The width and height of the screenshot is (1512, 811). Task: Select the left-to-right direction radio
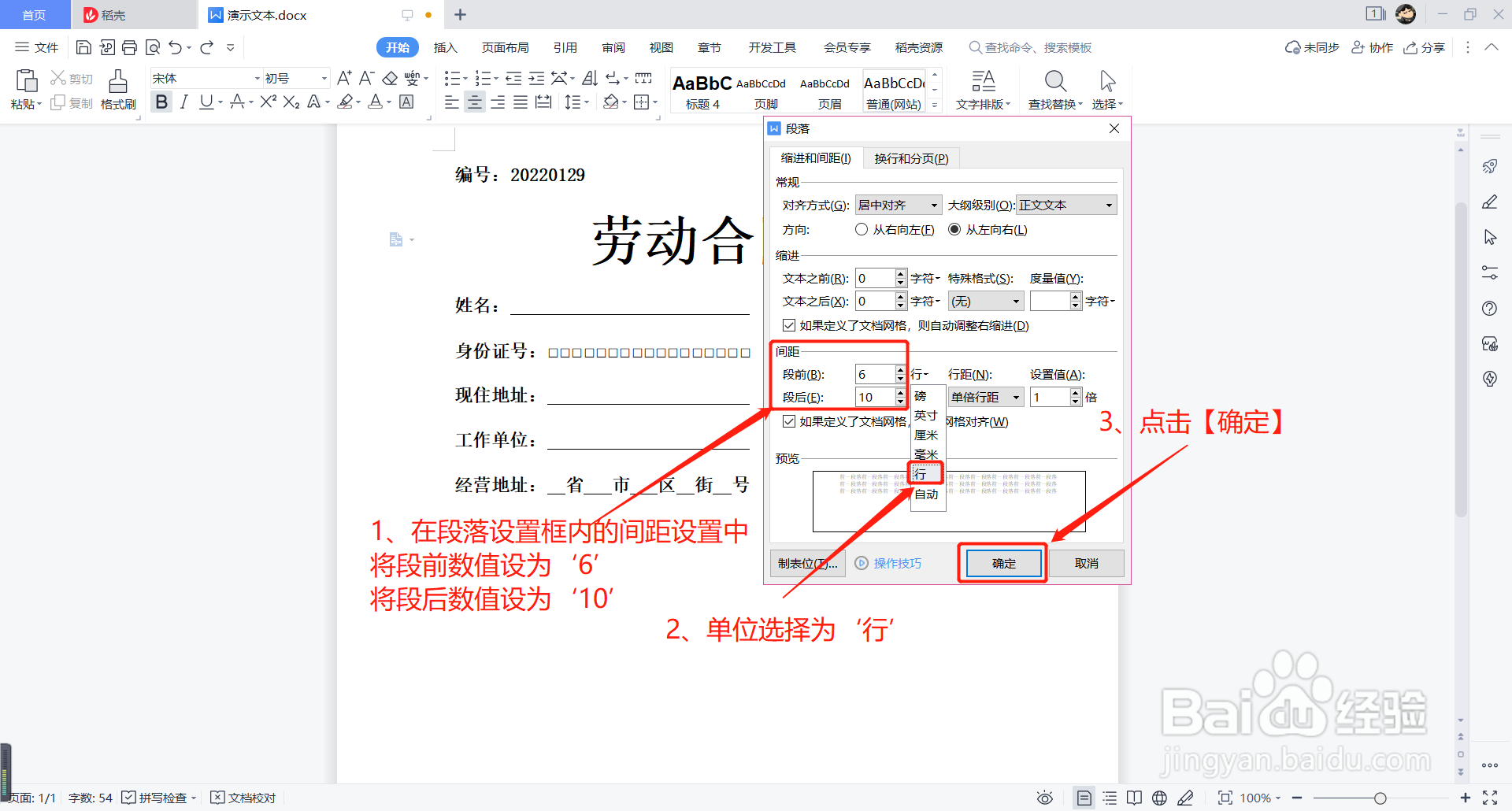pos(954,229)
